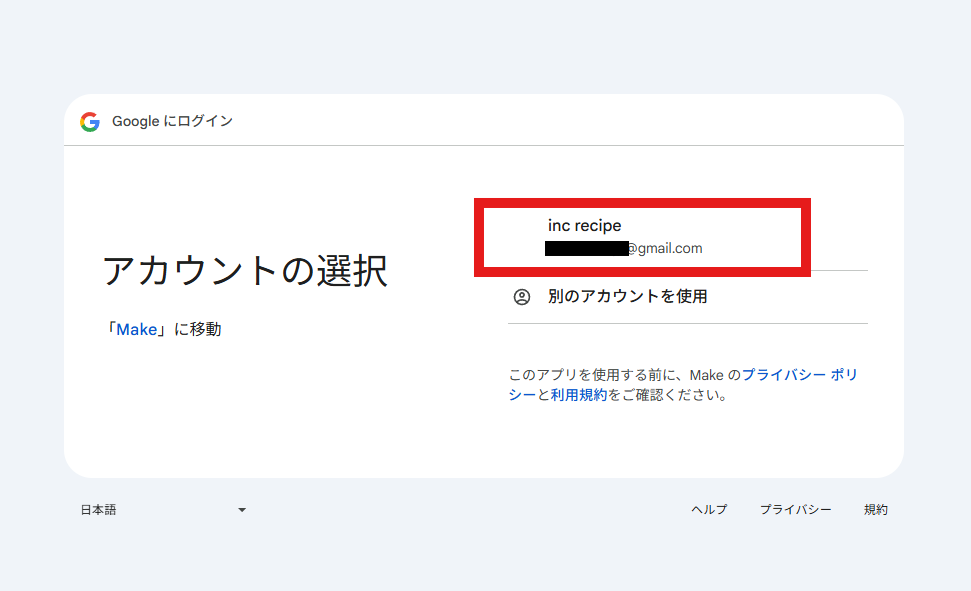Click the Google logo icon
This screenshot has height=591, width=971.
[x=90, y=121]
